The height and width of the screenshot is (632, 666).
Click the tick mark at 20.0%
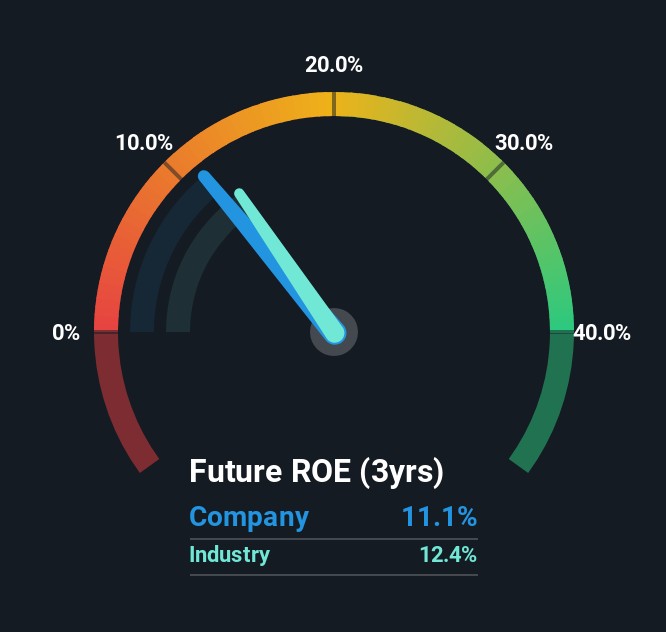coord(334,103)
